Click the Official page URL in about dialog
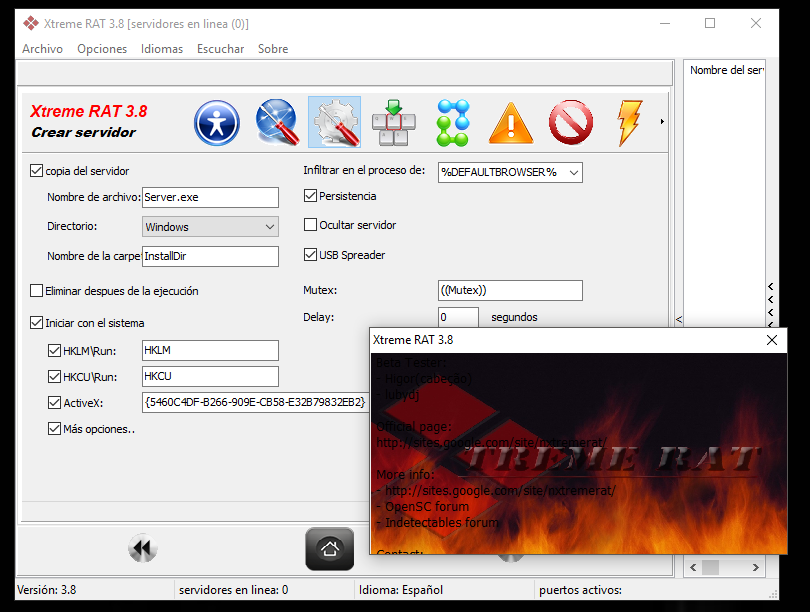 (x=491, y=443)
